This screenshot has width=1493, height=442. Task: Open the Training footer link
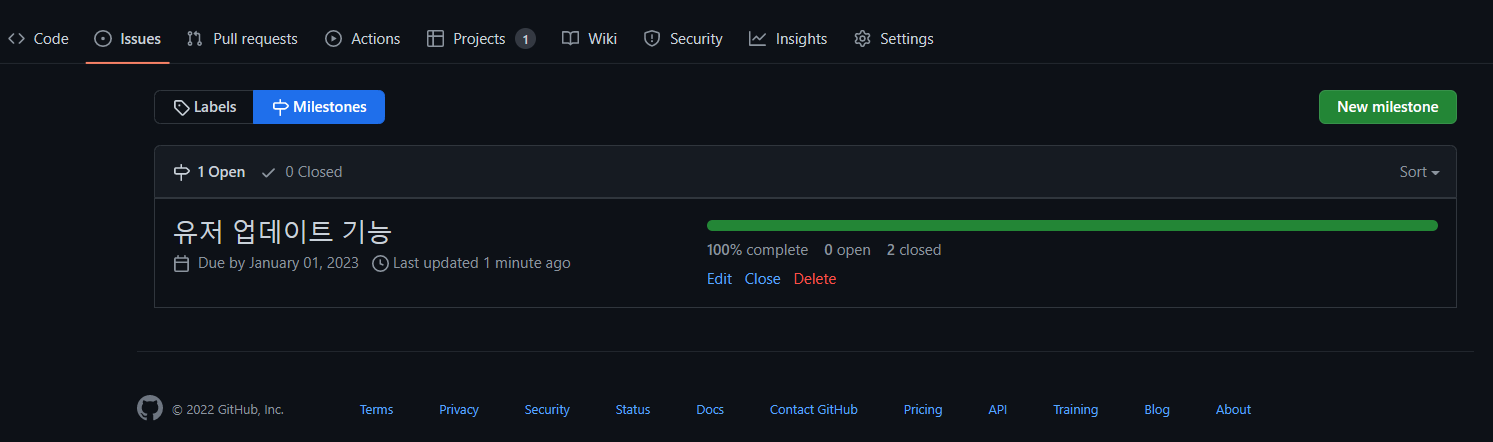1076,410
